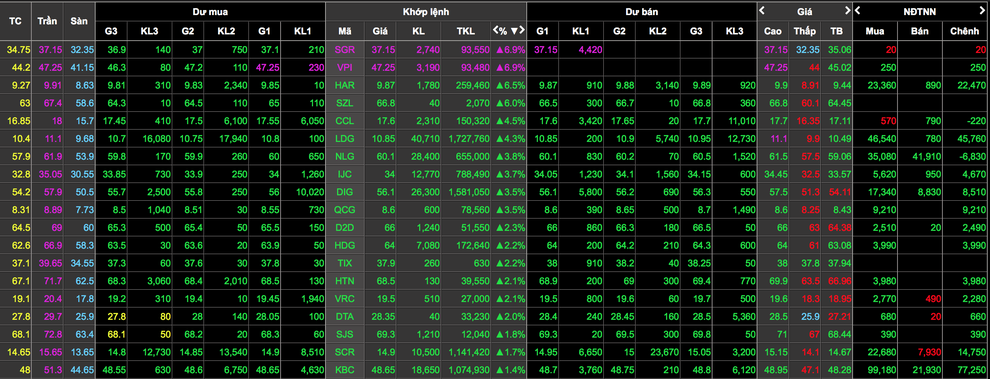
Task: Click the TC reference price header
Action: click(16, 21)
